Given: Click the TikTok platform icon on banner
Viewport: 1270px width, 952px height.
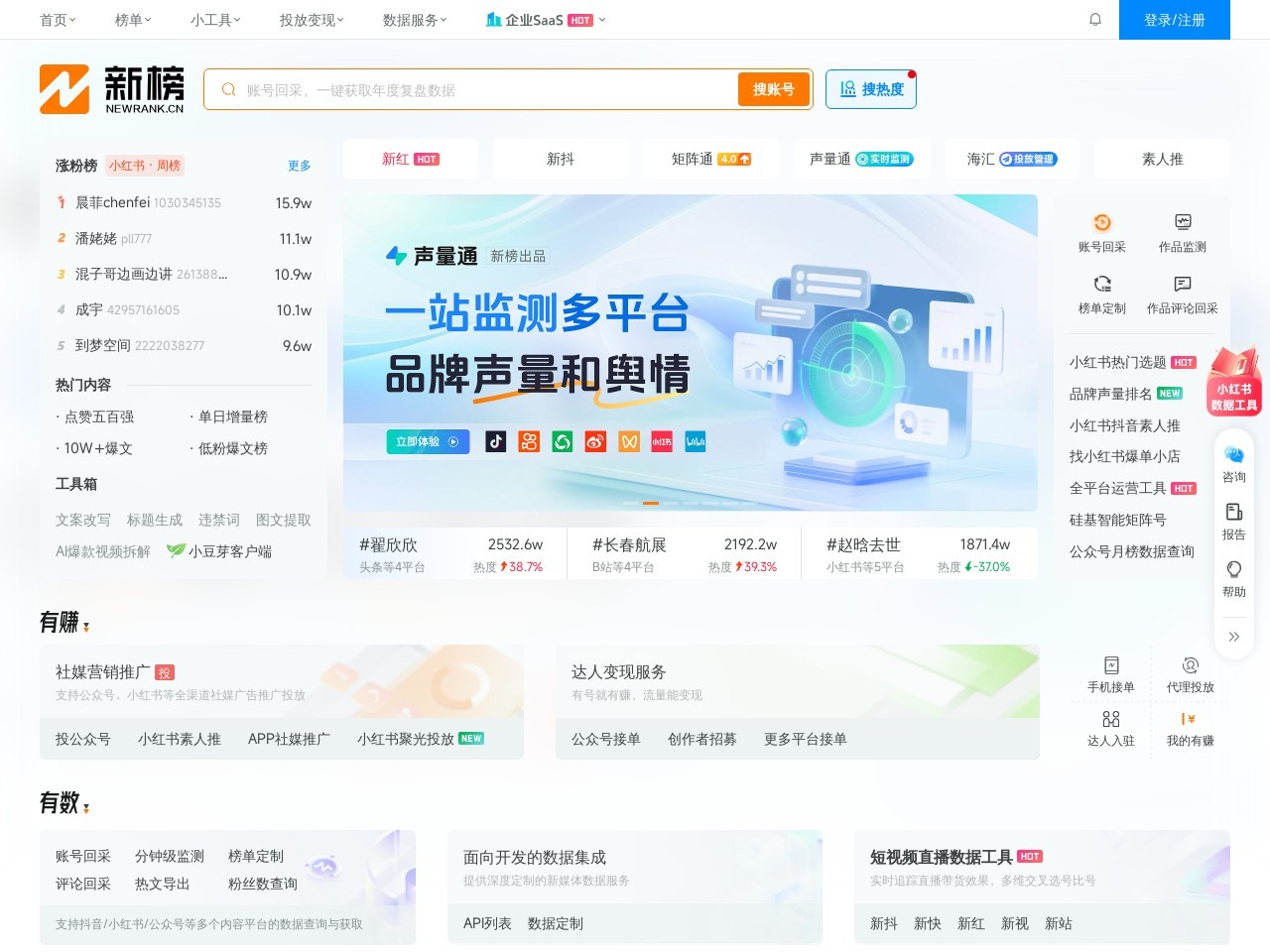Looking at the screenshot, I should point(496,442).
